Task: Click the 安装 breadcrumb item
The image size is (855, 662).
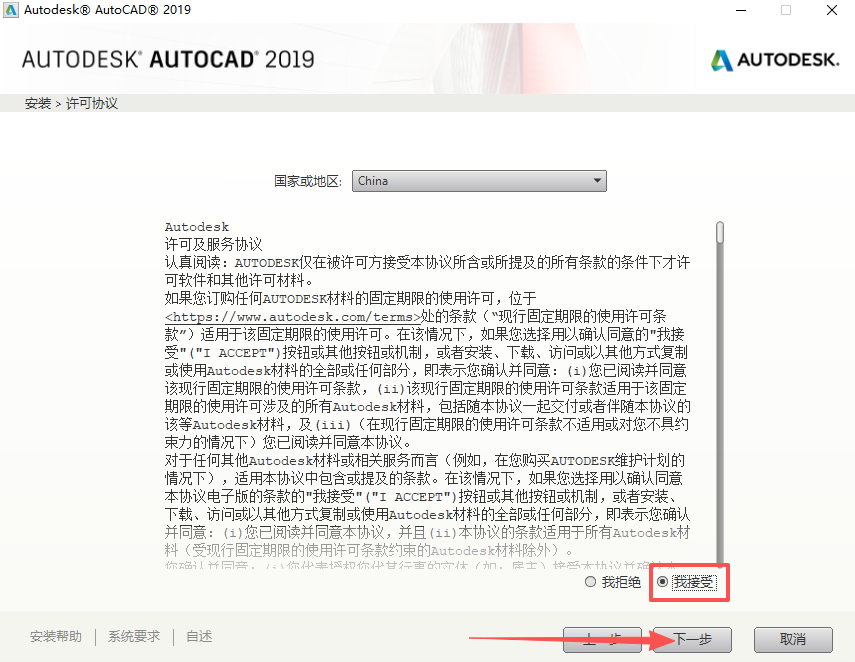Action: [37, 103]
